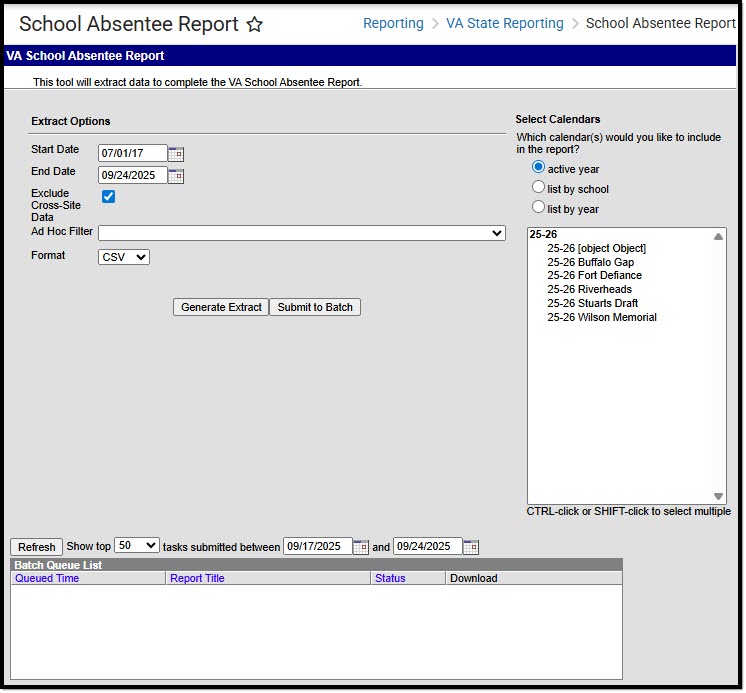The height and width of the screenshot is (693, 746).
Task: Navigate to VA State Reporting breadcrumb
Action: tap(504, 23)
